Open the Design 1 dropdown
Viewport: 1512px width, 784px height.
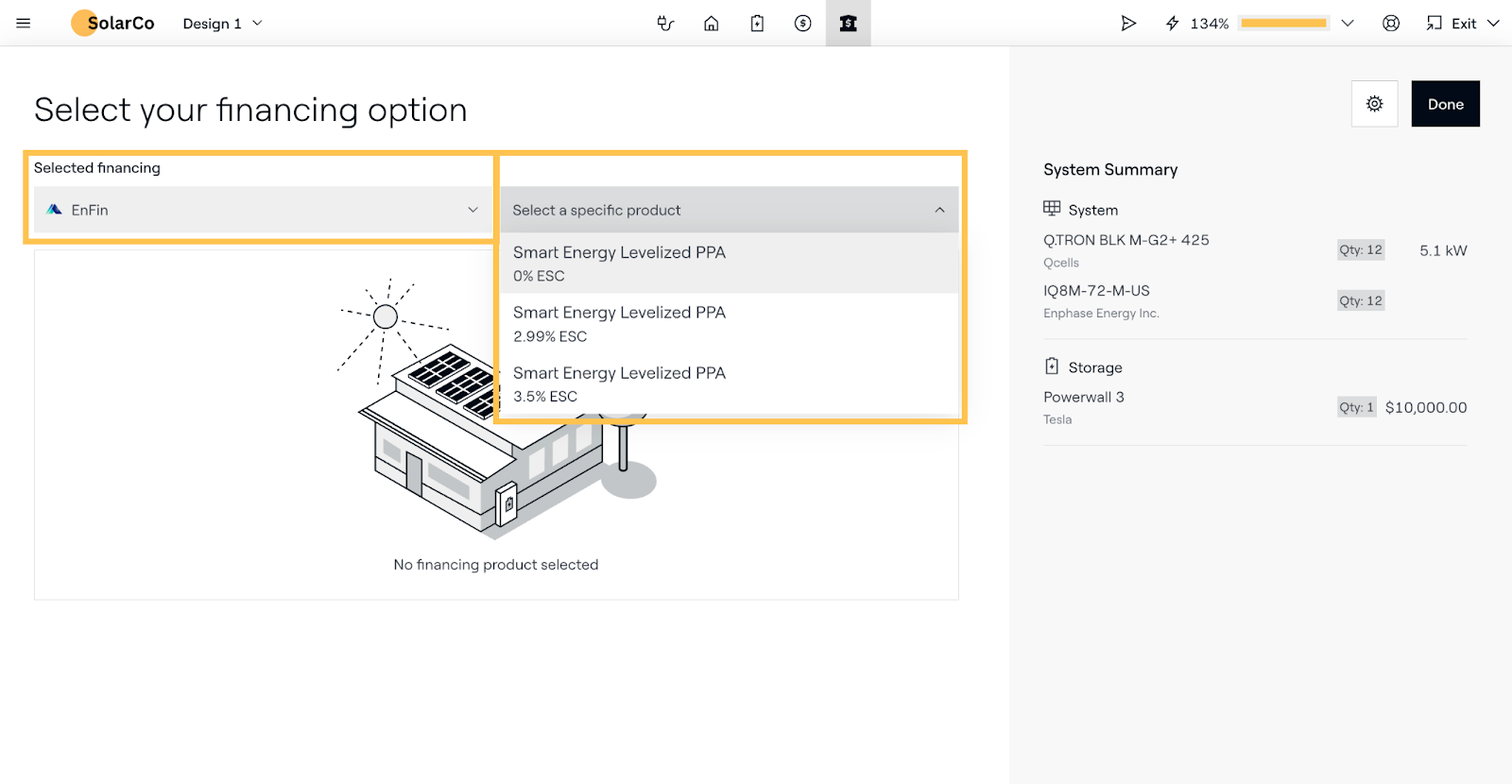pyautogui.click(x=223, y=24)
